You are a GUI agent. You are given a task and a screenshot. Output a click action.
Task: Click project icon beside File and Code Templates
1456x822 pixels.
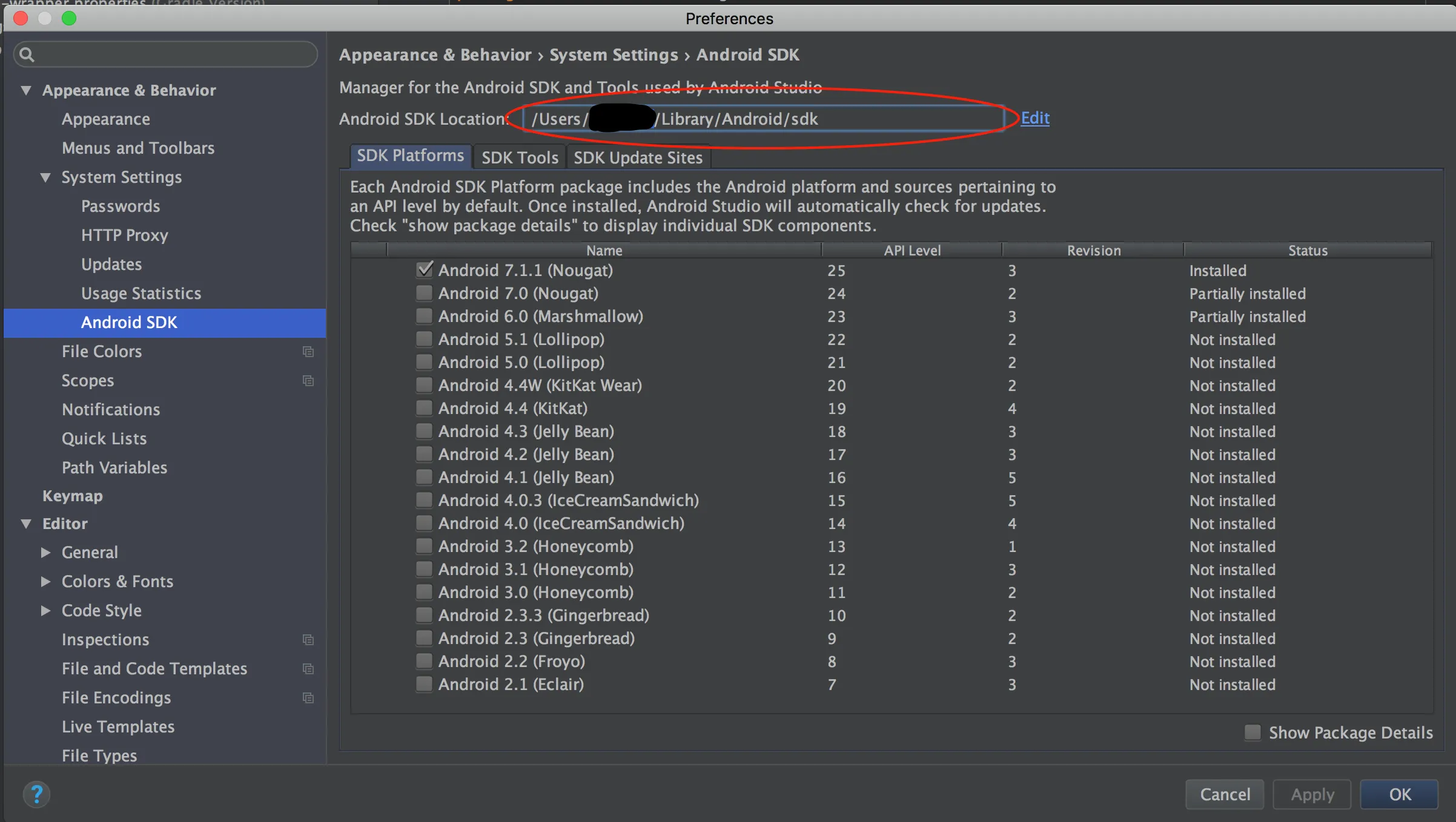point(308,669)
